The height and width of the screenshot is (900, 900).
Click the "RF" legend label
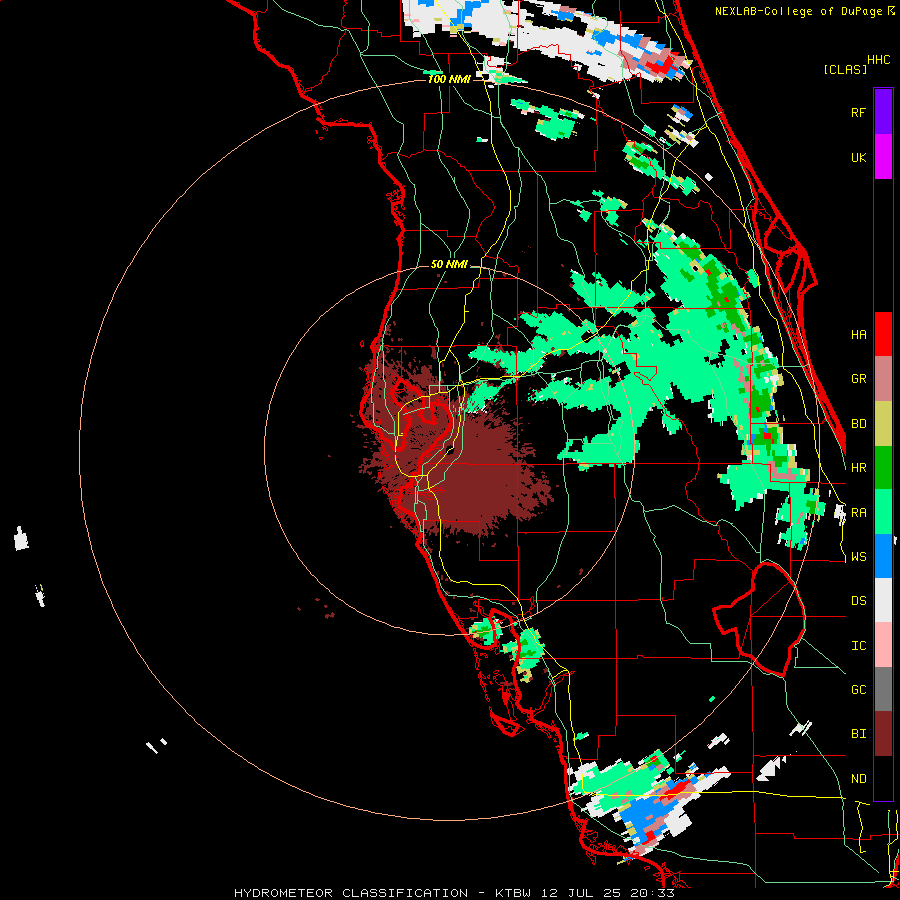click(858, 113)
